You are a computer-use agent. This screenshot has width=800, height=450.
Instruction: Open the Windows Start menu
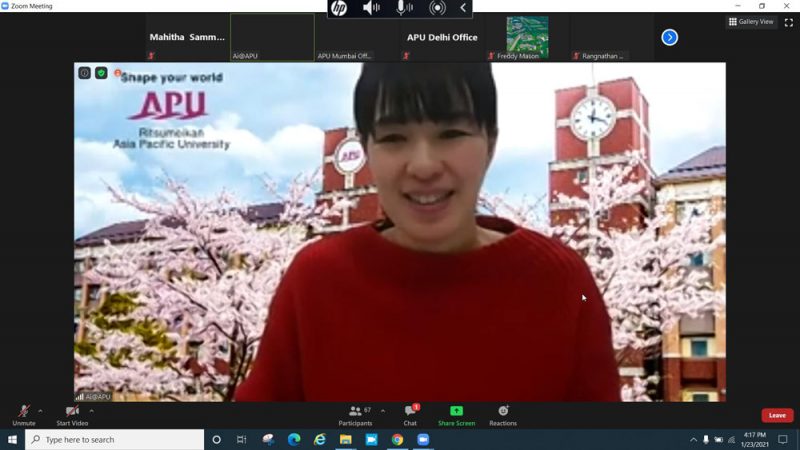coord(12,439)
